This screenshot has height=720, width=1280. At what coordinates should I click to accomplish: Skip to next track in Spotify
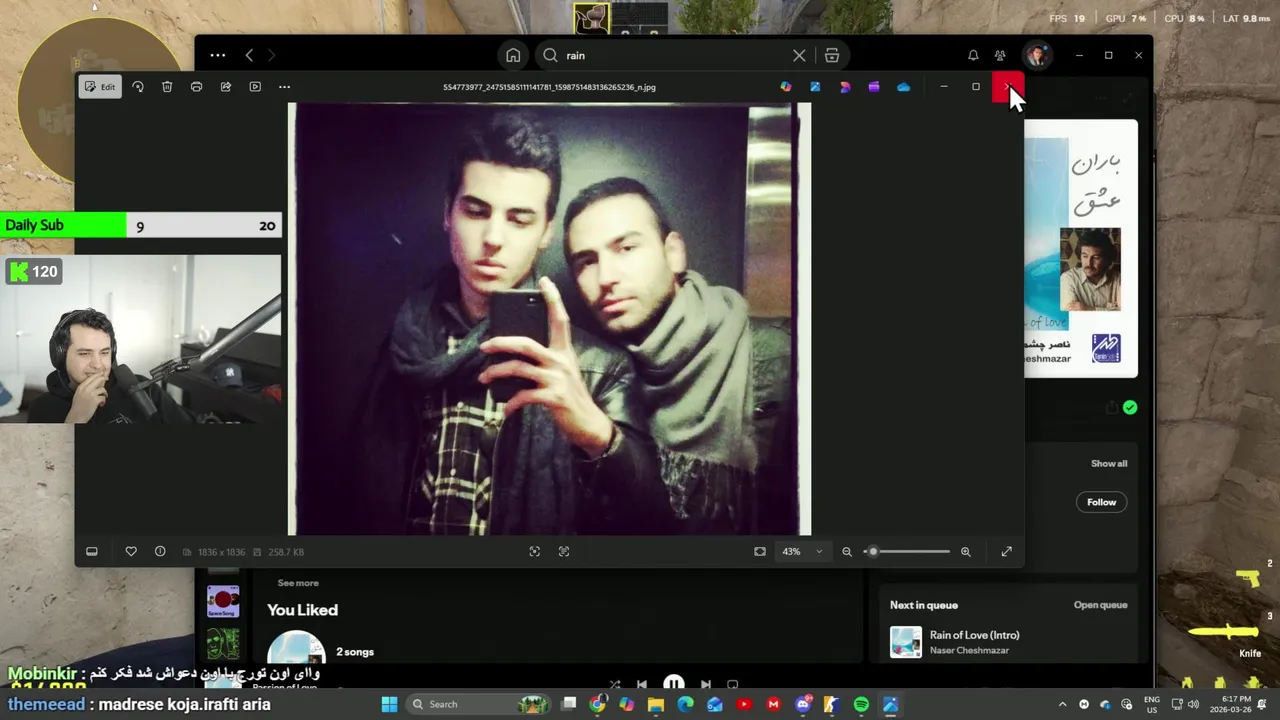coord(706,685)
